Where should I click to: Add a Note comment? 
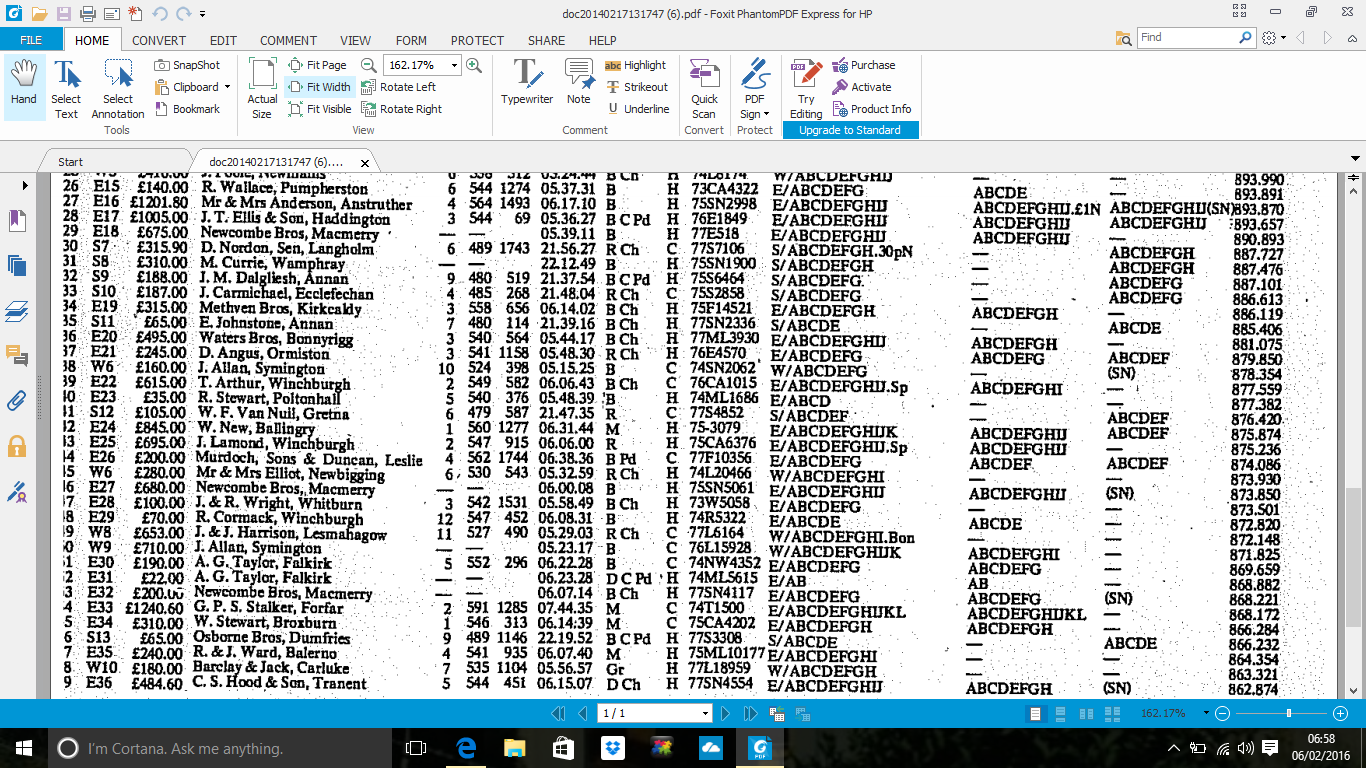(x=579, y=82)
